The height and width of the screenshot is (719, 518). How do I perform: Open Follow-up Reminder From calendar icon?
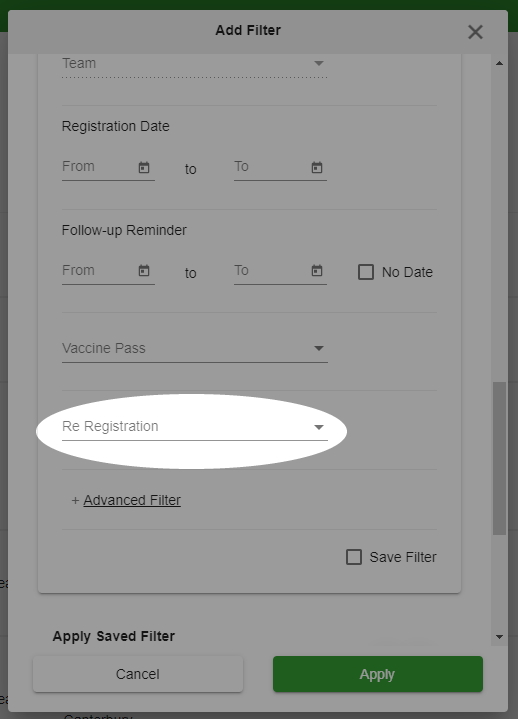tap(144, 271)
